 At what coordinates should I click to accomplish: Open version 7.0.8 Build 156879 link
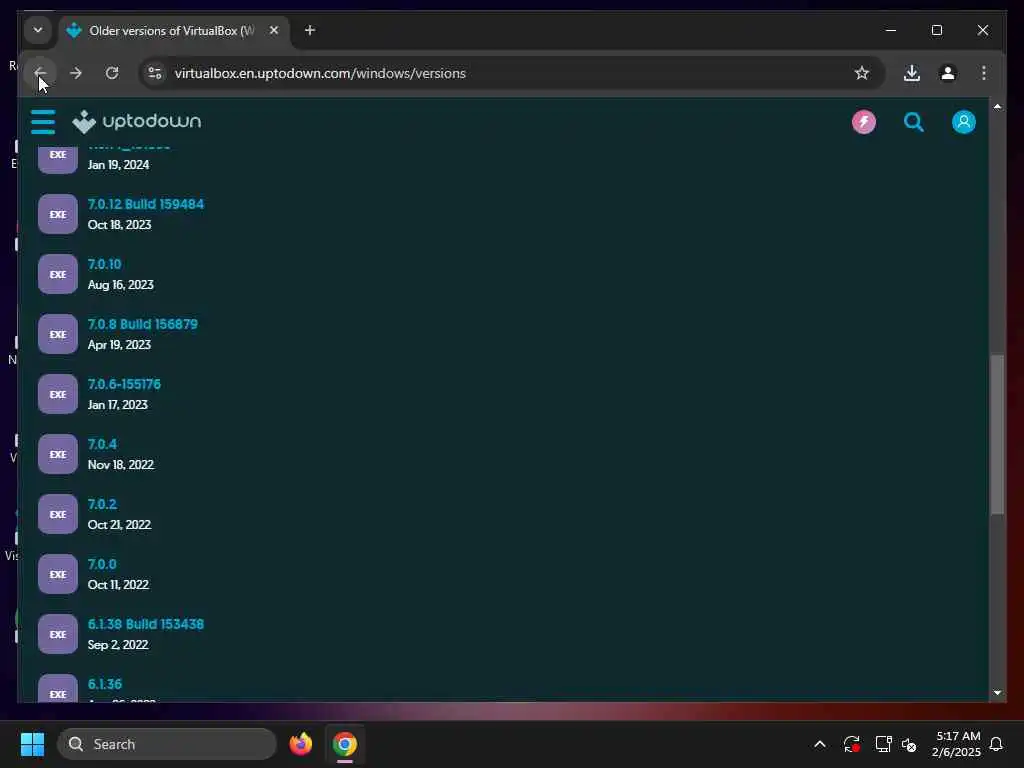[x=142, y=325]
